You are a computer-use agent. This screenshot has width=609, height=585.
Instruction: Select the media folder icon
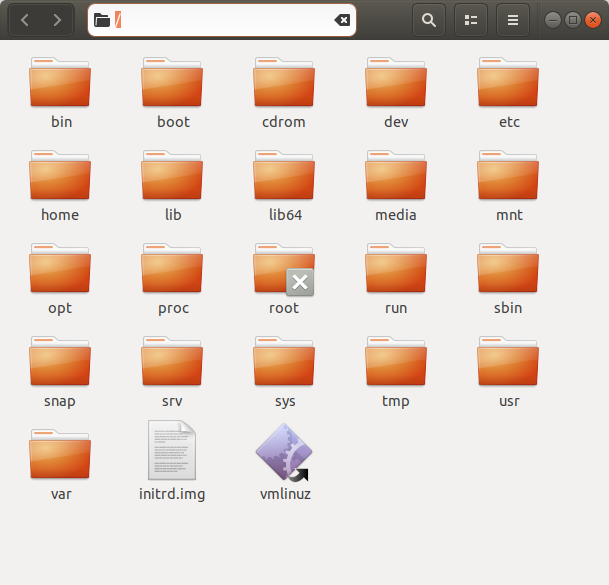(x=396, y=175)
